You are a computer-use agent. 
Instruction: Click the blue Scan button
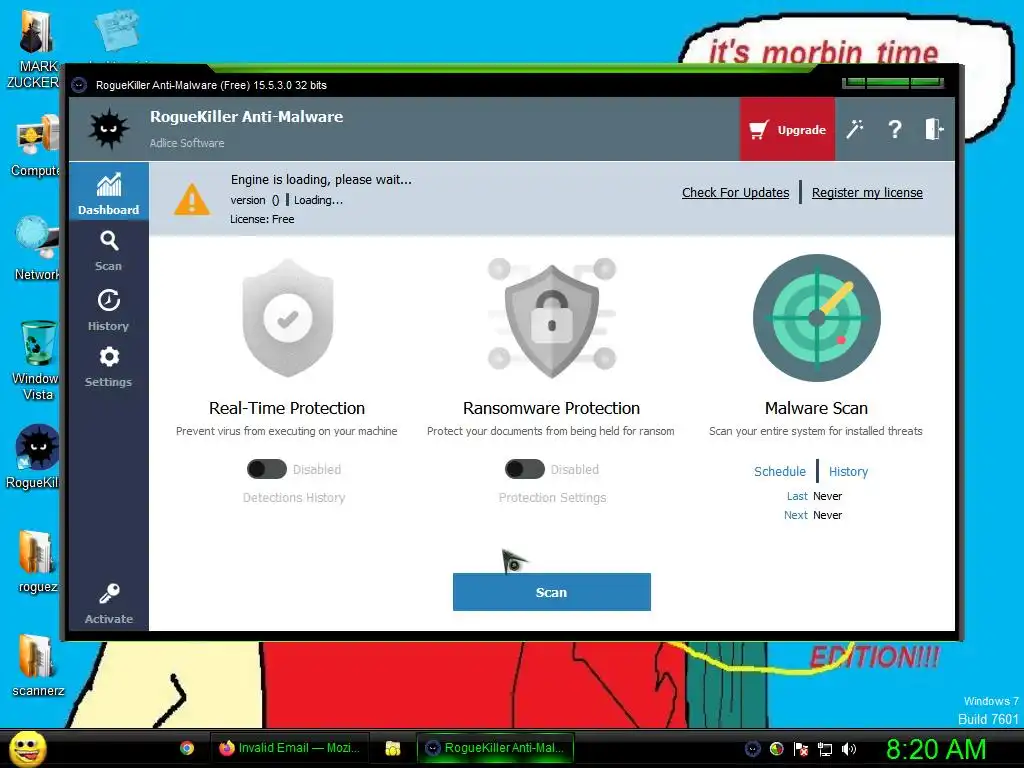[x=552, y=592]
